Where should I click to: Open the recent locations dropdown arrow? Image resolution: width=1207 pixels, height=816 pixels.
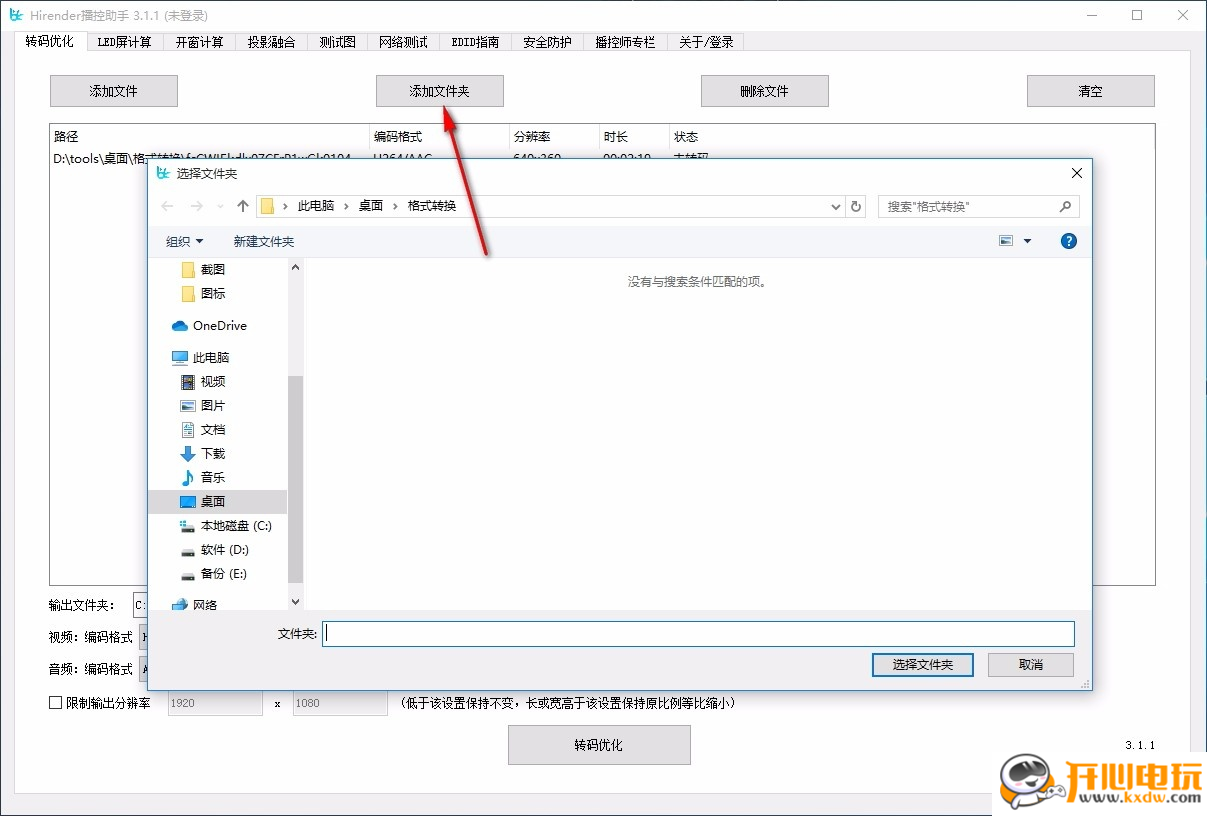tap(220, 206)
